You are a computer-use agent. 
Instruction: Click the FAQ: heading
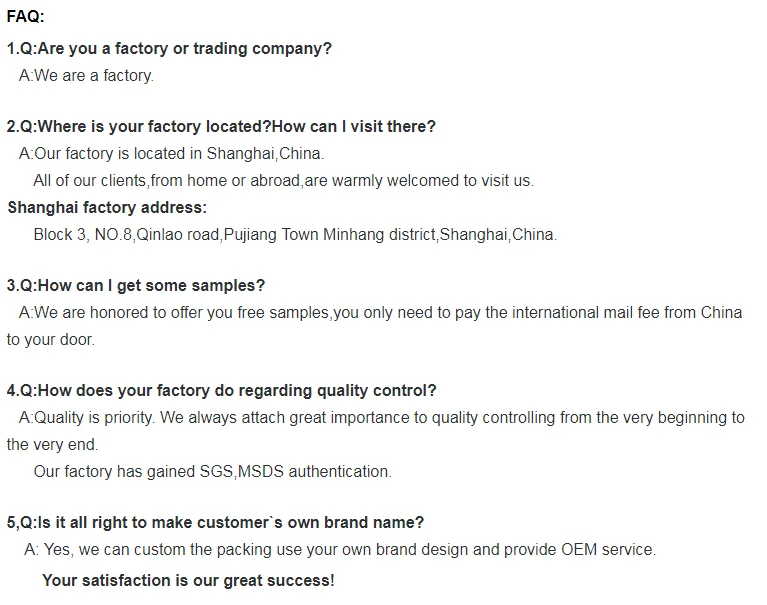(x=25, y=17)
